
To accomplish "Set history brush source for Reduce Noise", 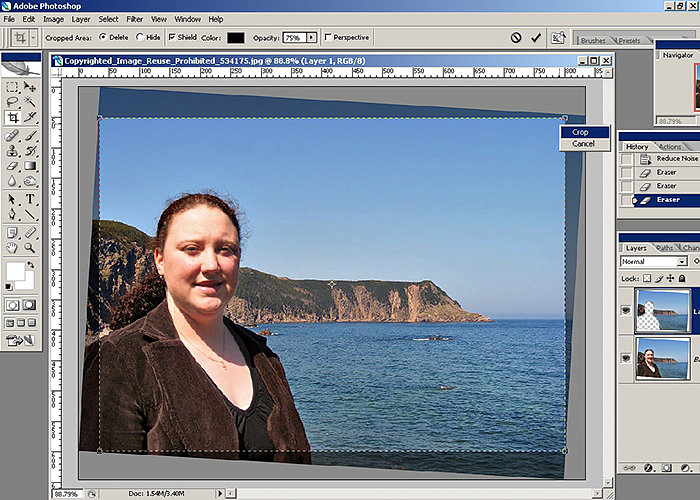I will (627, 159).
